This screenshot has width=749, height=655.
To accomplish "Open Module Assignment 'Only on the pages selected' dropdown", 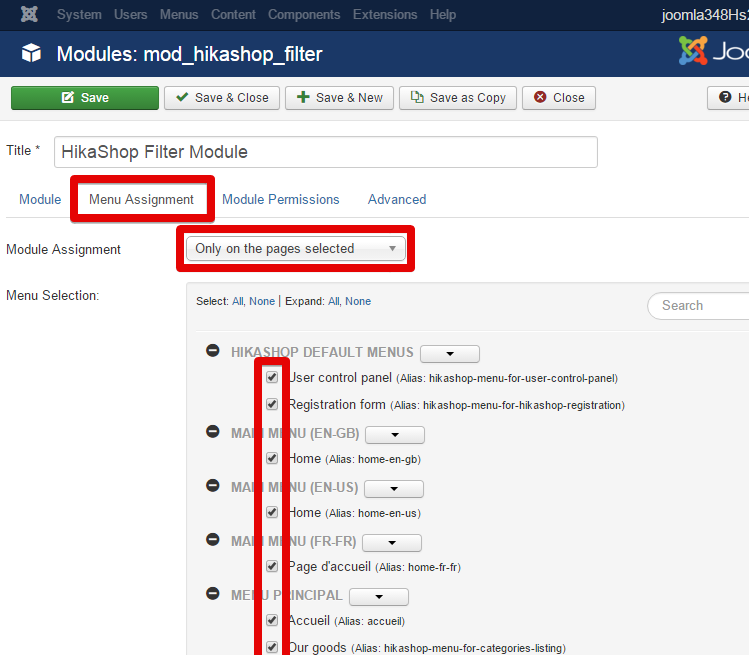I will tap(296, 248).
